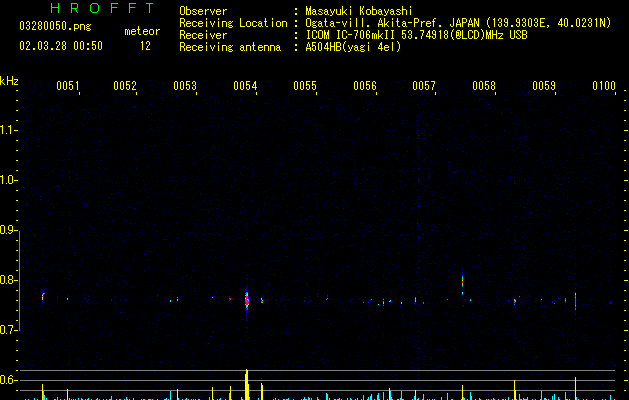This screenshot has height=400, width=629.
Task: Click the kHz axis unit label
Action: (x=9, y=81)
